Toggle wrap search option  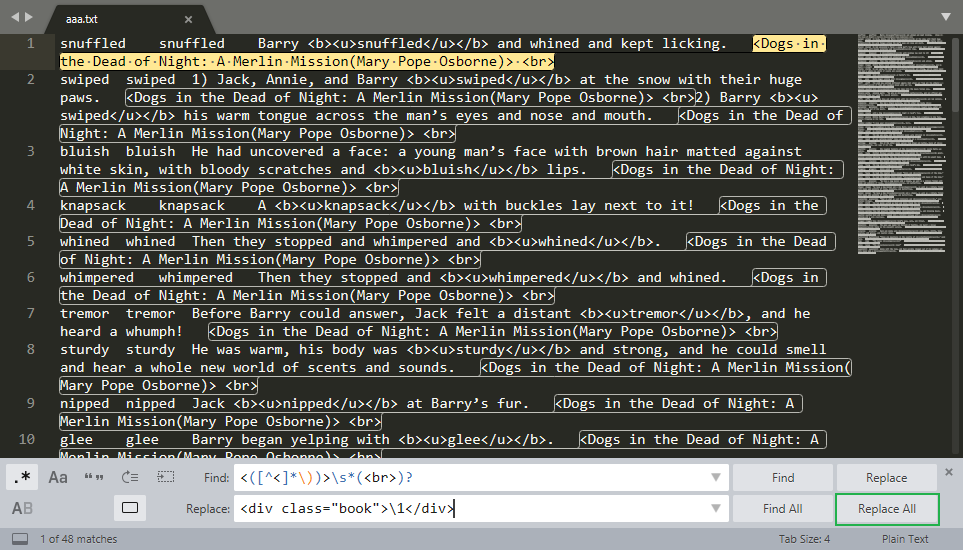point(130,477)
